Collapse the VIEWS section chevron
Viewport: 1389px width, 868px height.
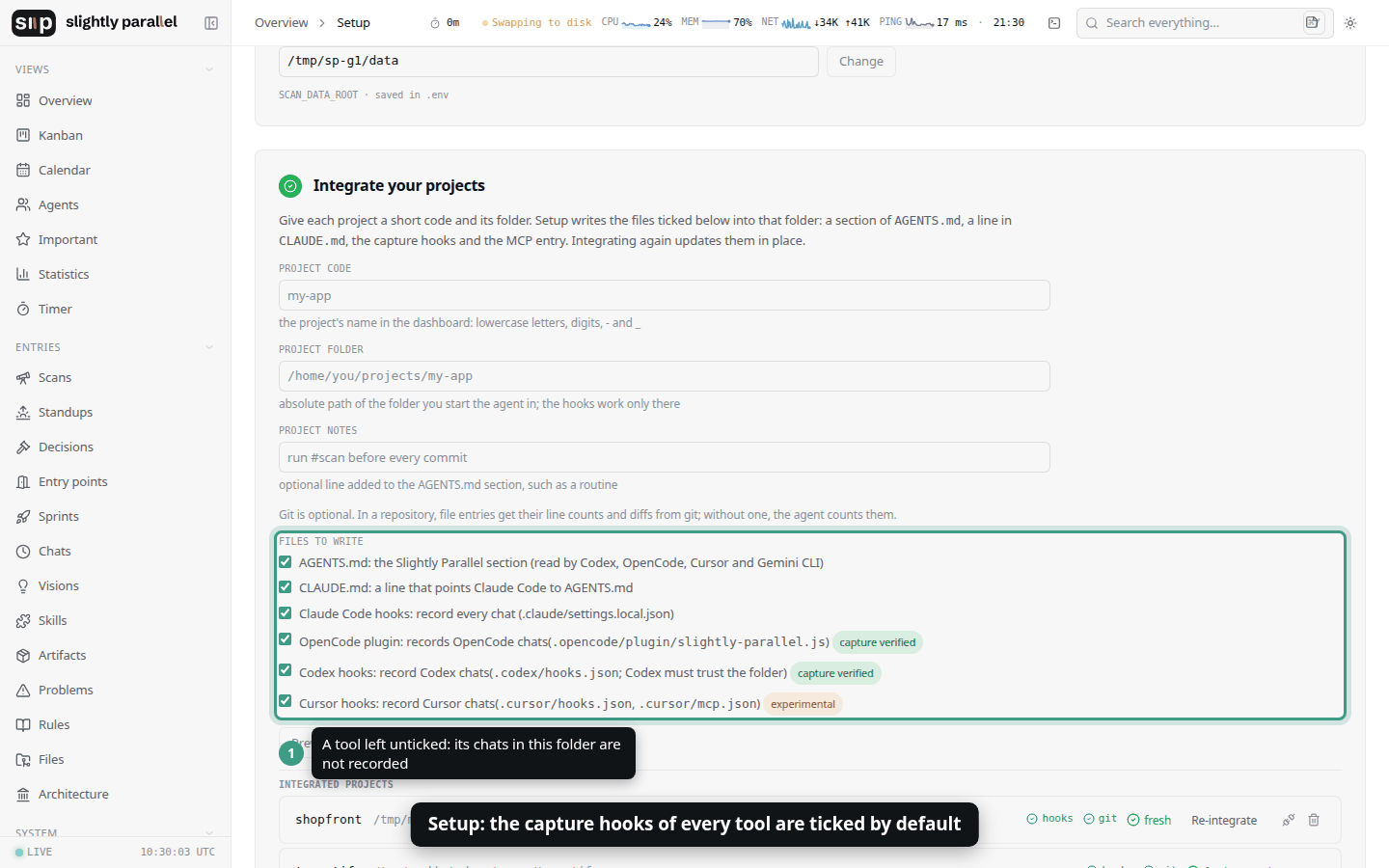pyautogui.click(x=209, y=69)
